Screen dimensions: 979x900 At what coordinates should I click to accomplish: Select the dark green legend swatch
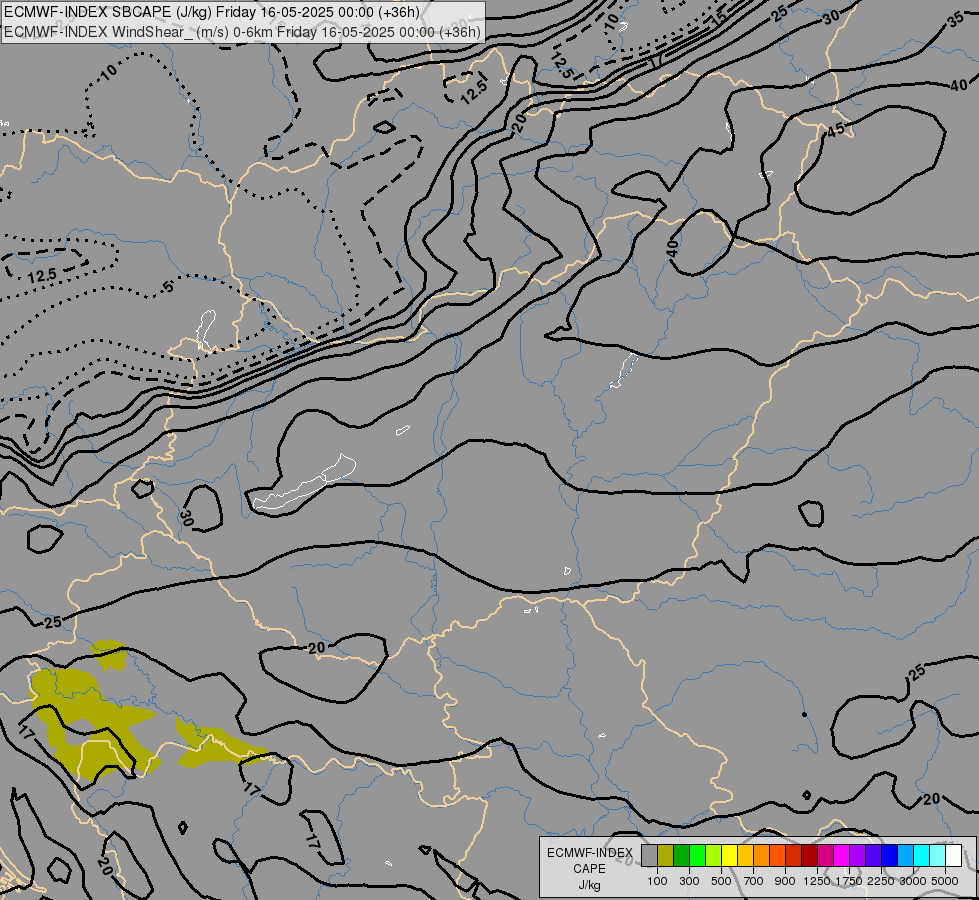[x=682, y=855]
